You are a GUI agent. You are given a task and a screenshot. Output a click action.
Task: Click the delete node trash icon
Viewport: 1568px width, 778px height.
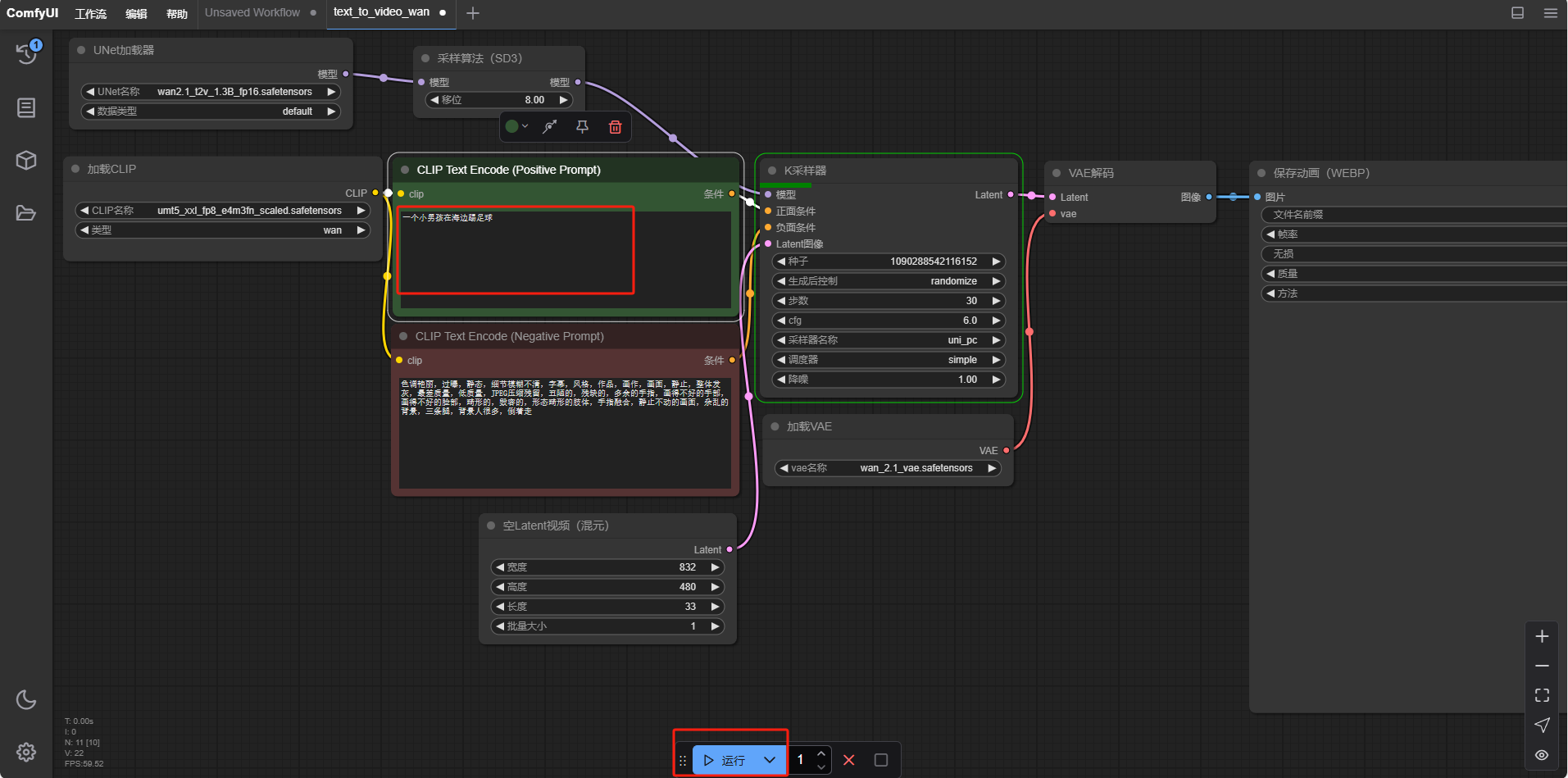(615, 127)
